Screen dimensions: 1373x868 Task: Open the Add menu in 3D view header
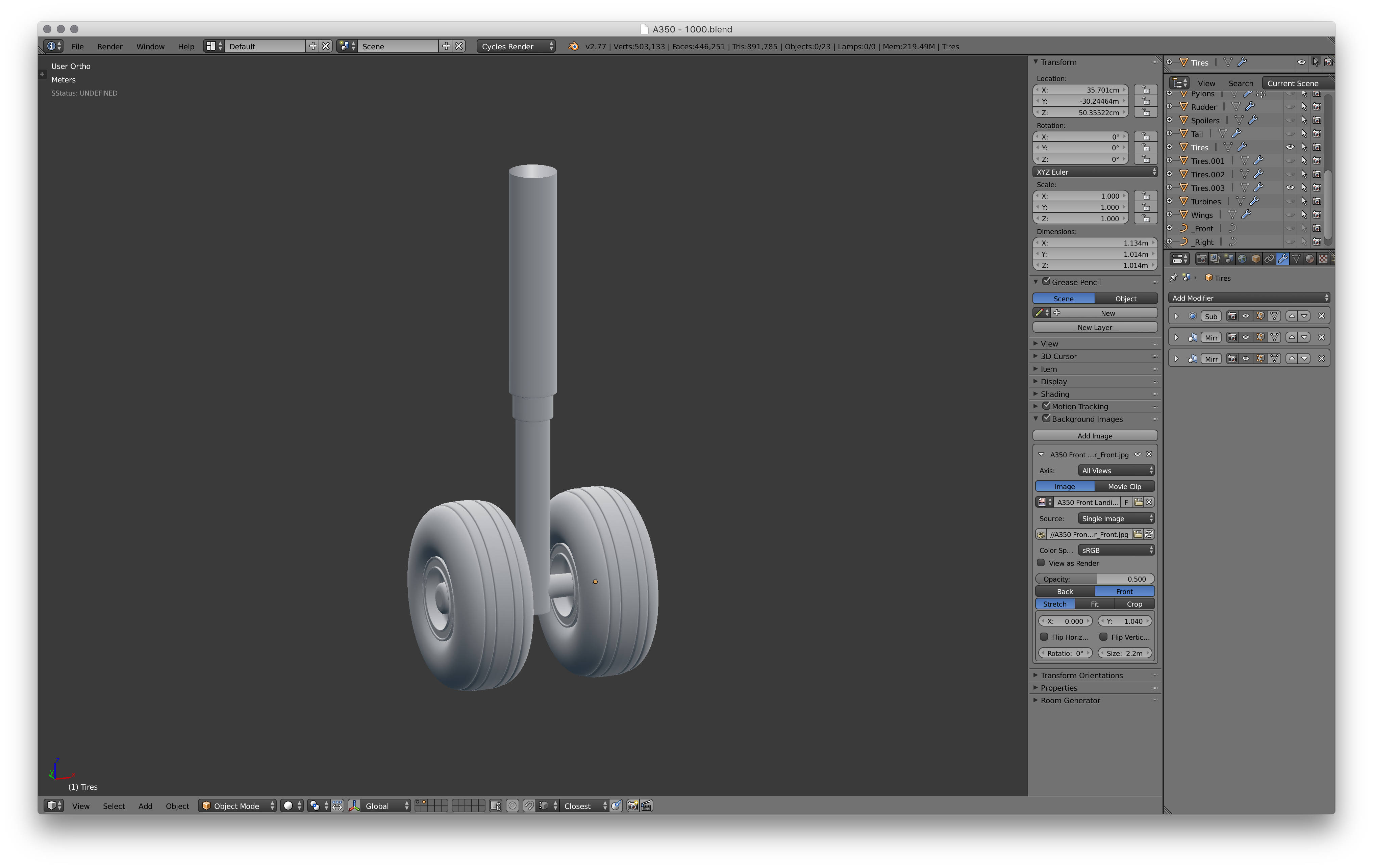[x=145, y=806]
